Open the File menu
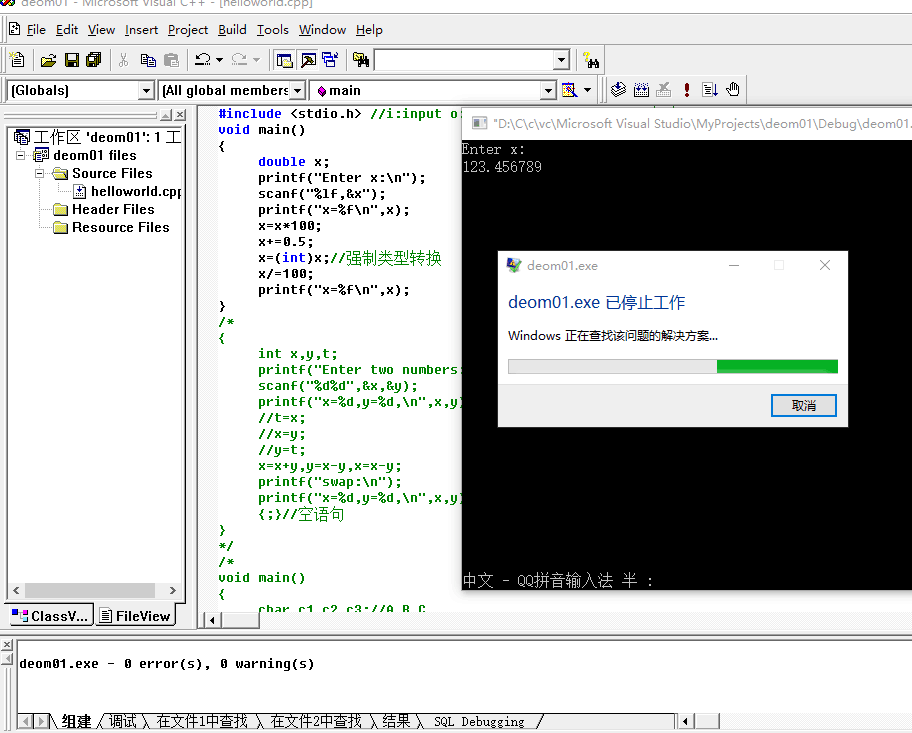Image resolution: width=912 pixels, height=733 pixels. (36, 30)
